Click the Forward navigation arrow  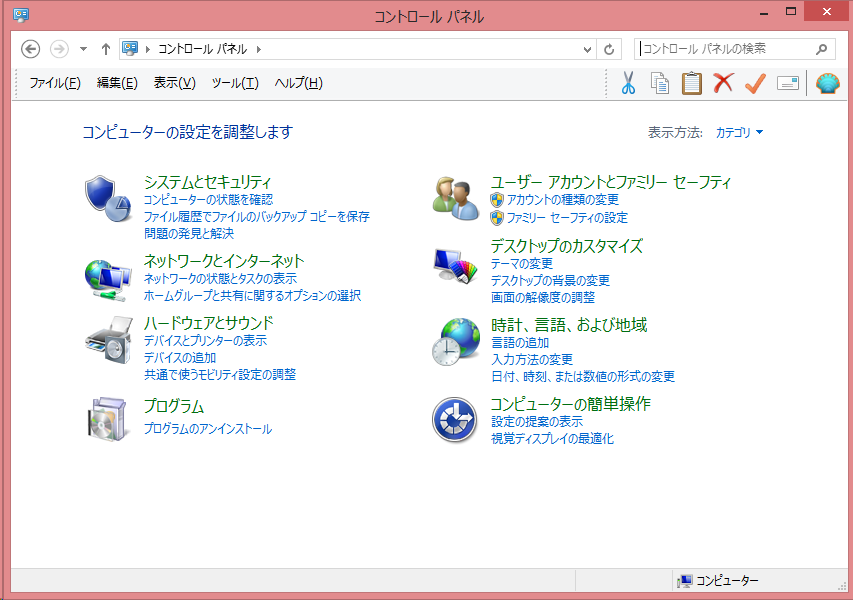coord(59,49)
